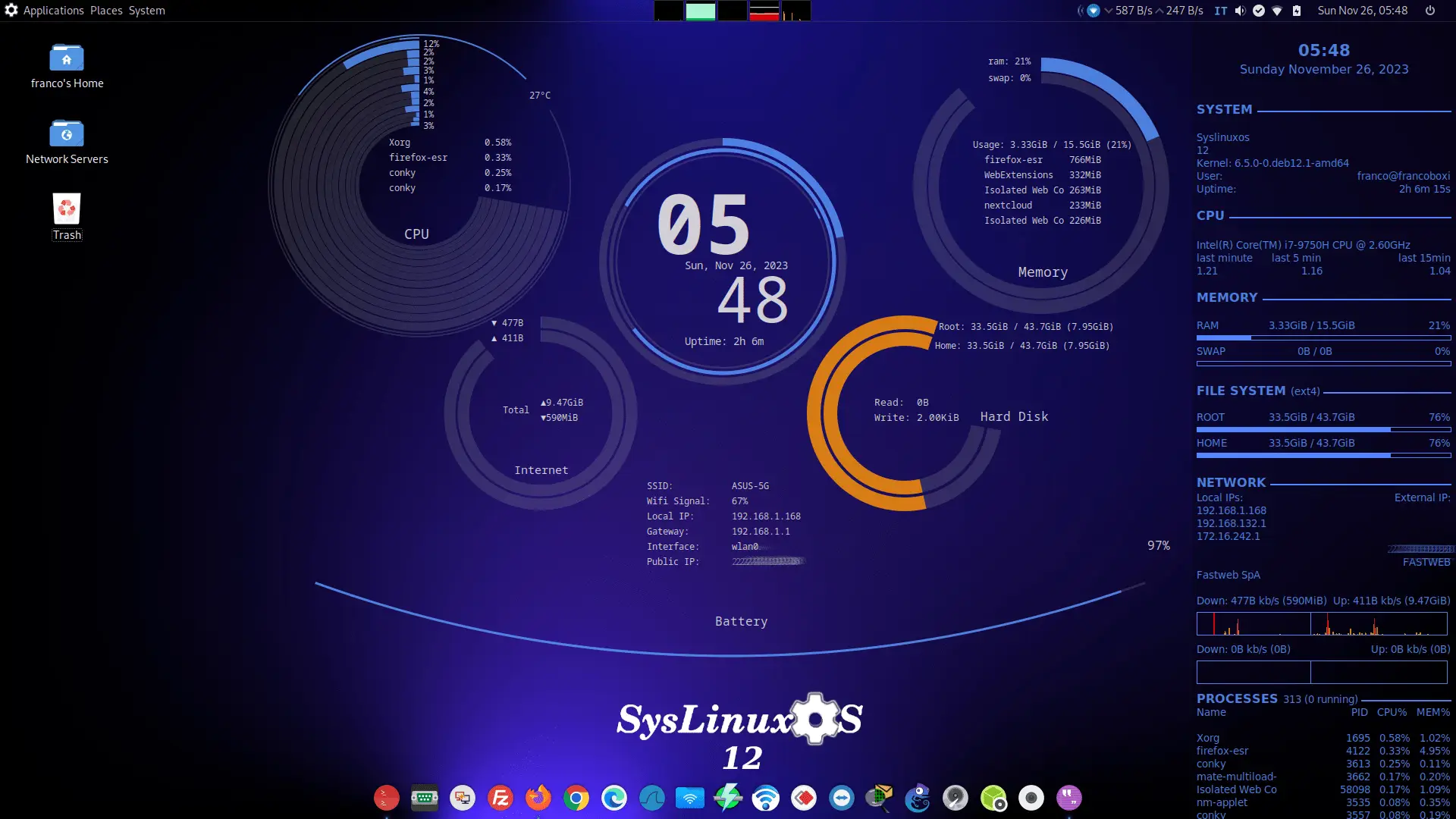Launch FileZilla from the dock
Image resolution: width=1456 pixels, height=819 pixels.
(x=500, y=798)
